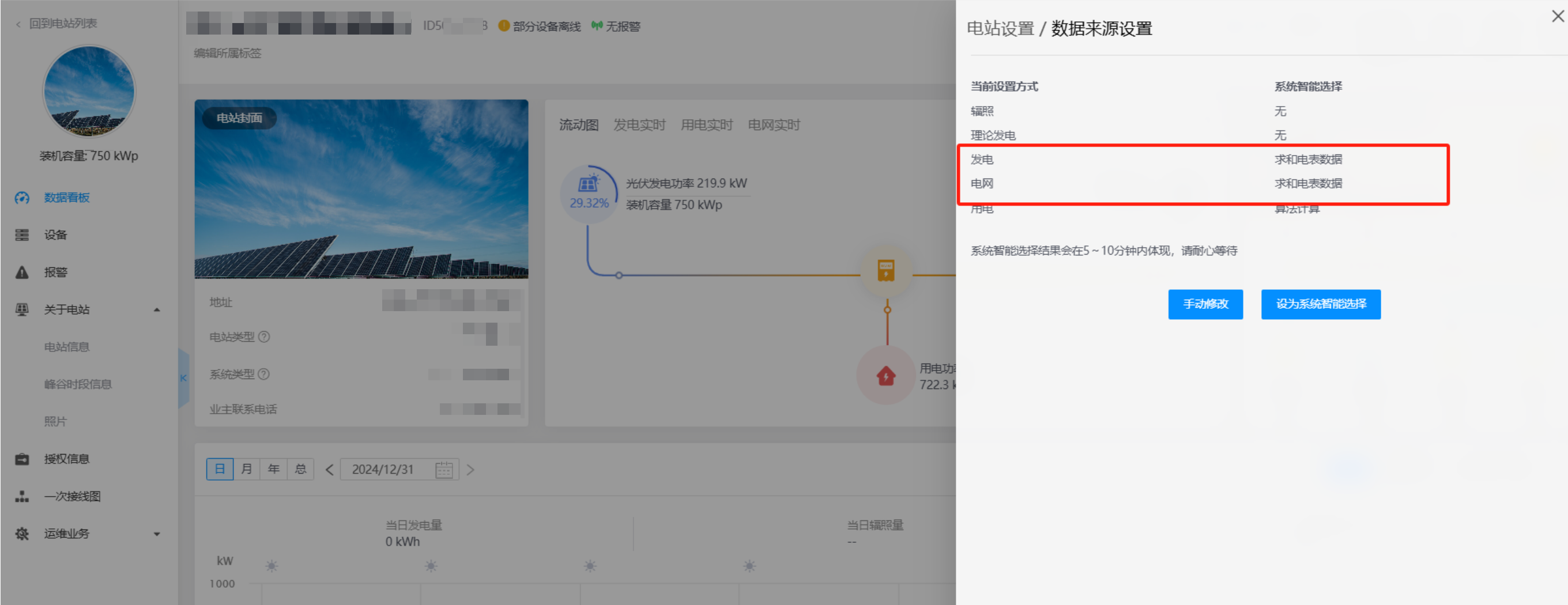Image resolution: width=1568 pixels, height=605 pixels.
Task: Click the yellow meter icon in flow diagram
Action: point(886,270)
